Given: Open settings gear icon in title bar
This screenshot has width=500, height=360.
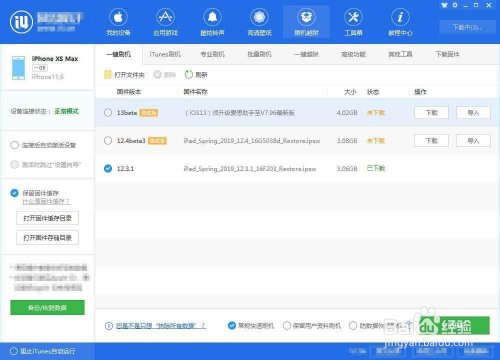Looking at the screenshot, I should (x=455, y=5).
